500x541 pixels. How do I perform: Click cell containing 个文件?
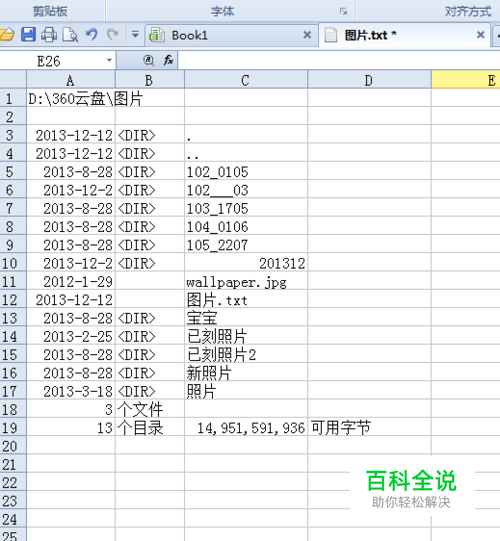[150, 410]
